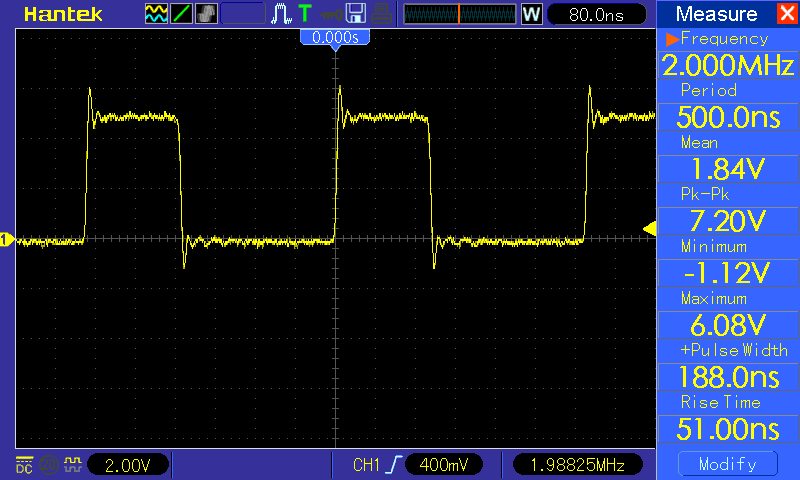Select the Pk-Pk measurement label
The height and width of the screenshot is (480, 800).
click(x=705, y=194)
